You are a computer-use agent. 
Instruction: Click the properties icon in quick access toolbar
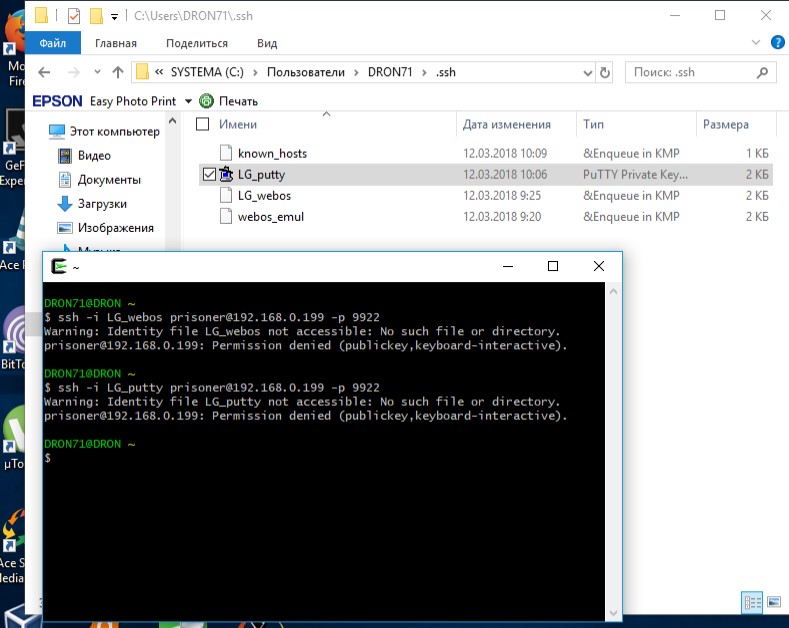[74, 16]
